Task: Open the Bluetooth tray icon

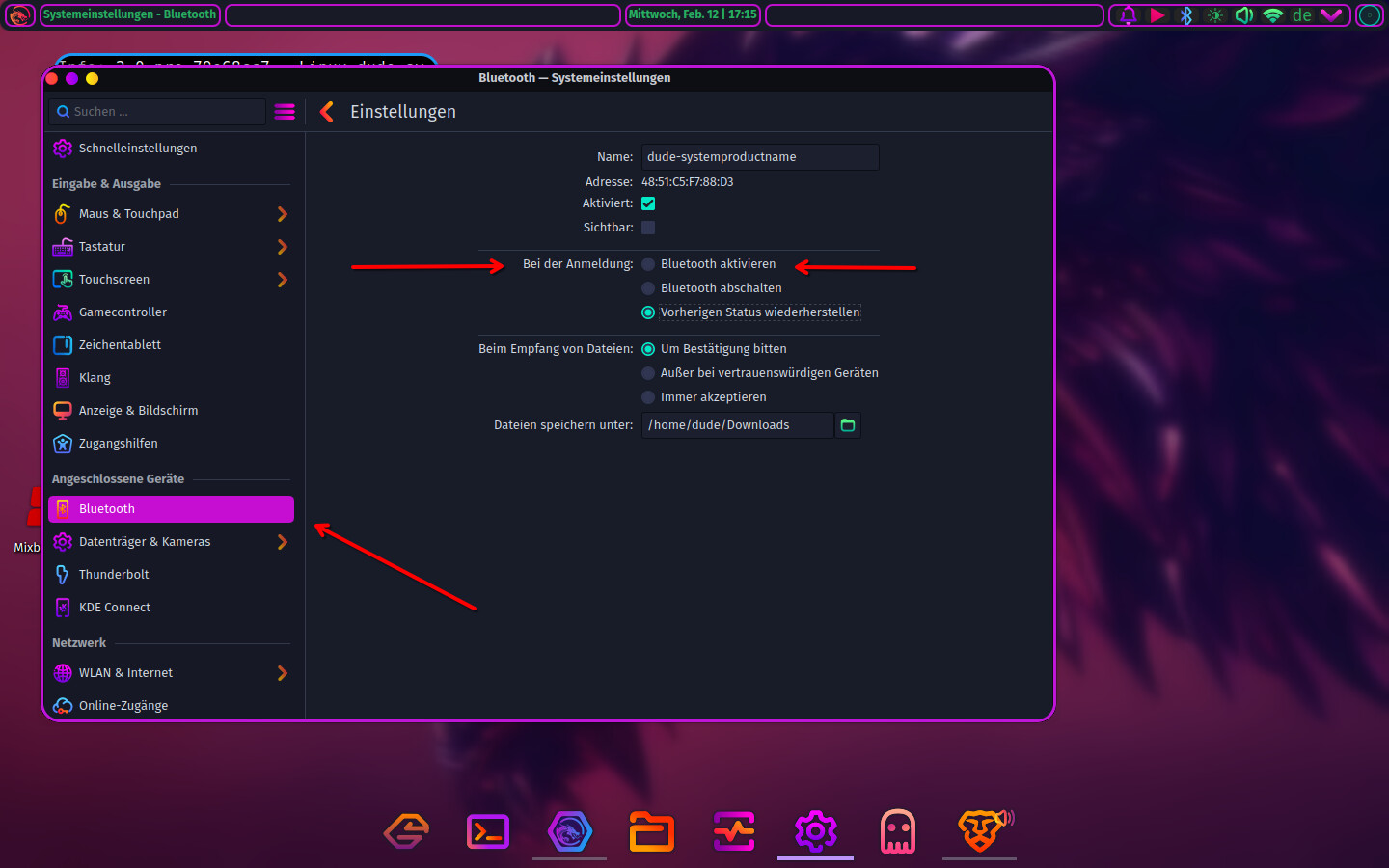Action: coord(1186,15)
